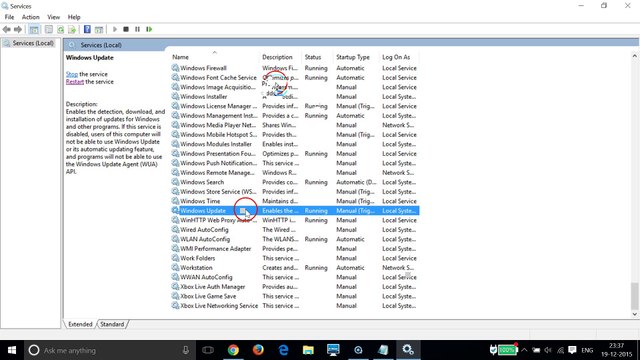Open the File menu
The height and width of the screenshot is (360, 640).
(9, 17)
